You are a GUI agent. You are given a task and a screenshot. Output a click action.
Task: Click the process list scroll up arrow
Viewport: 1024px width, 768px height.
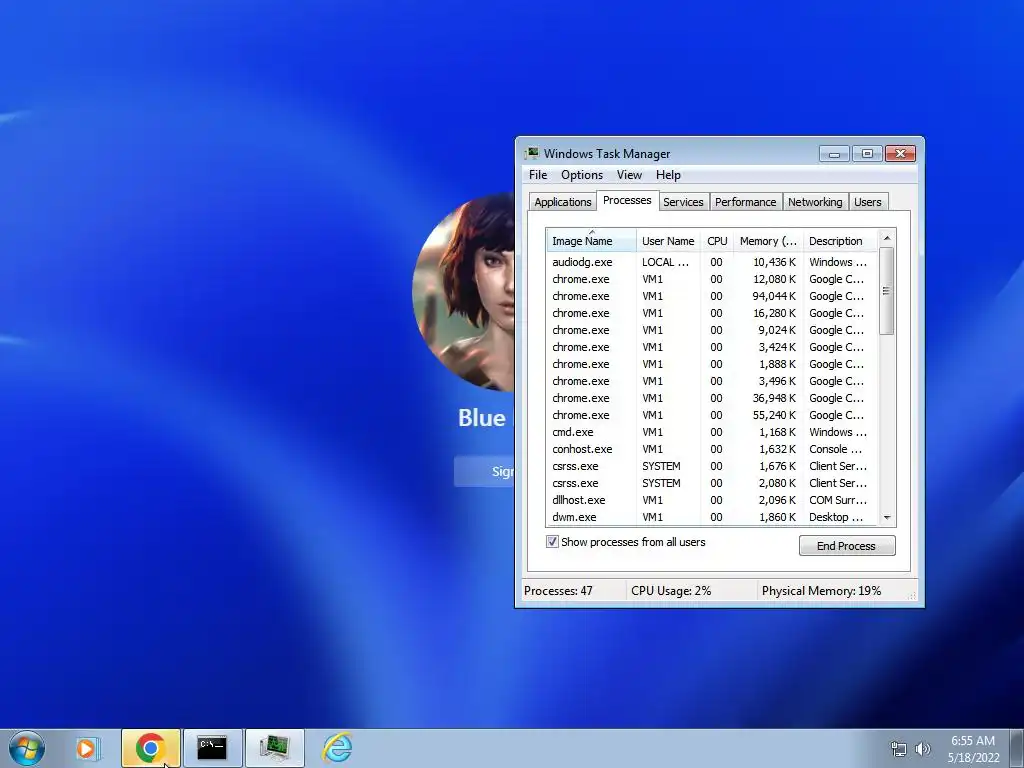coord(887,238)
